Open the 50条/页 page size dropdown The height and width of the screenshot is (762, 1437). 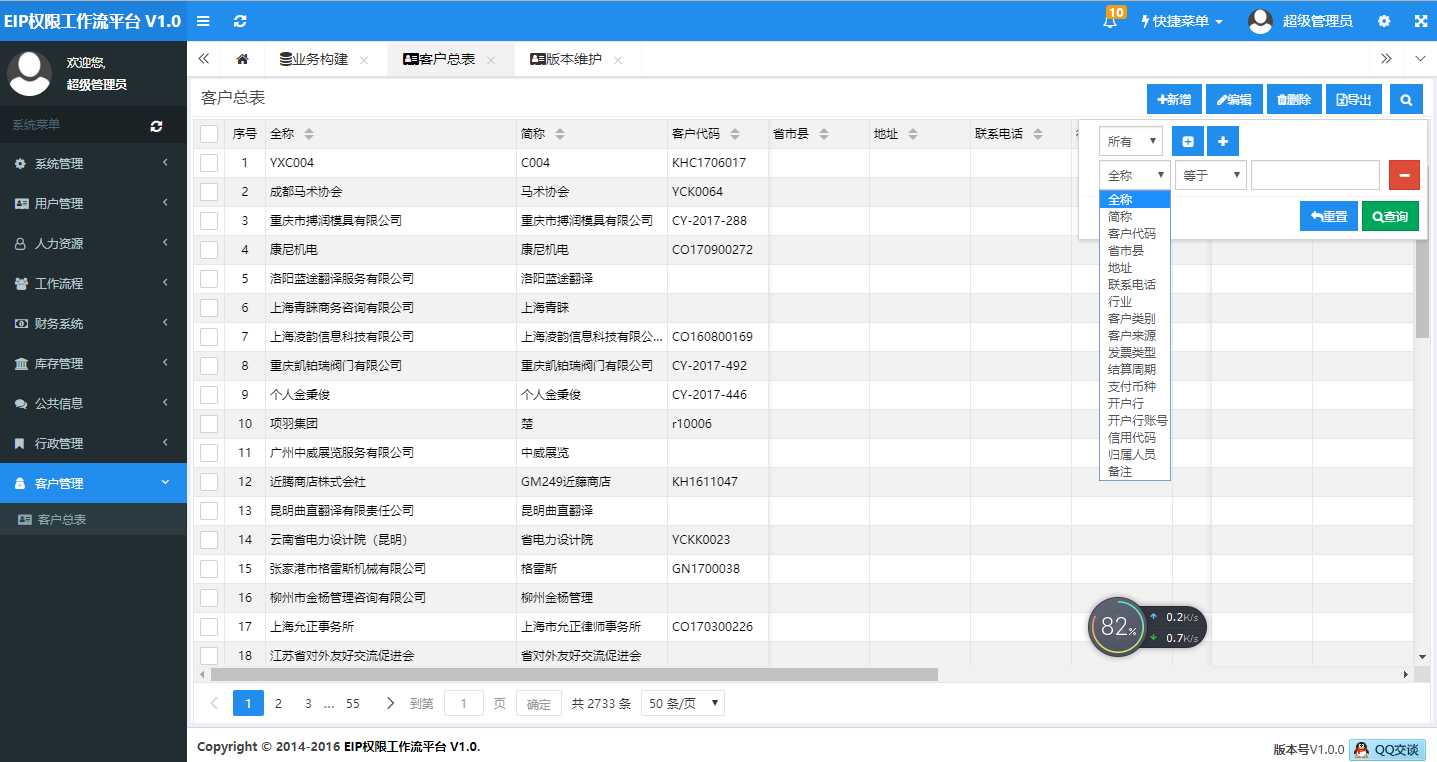(682, 703)
